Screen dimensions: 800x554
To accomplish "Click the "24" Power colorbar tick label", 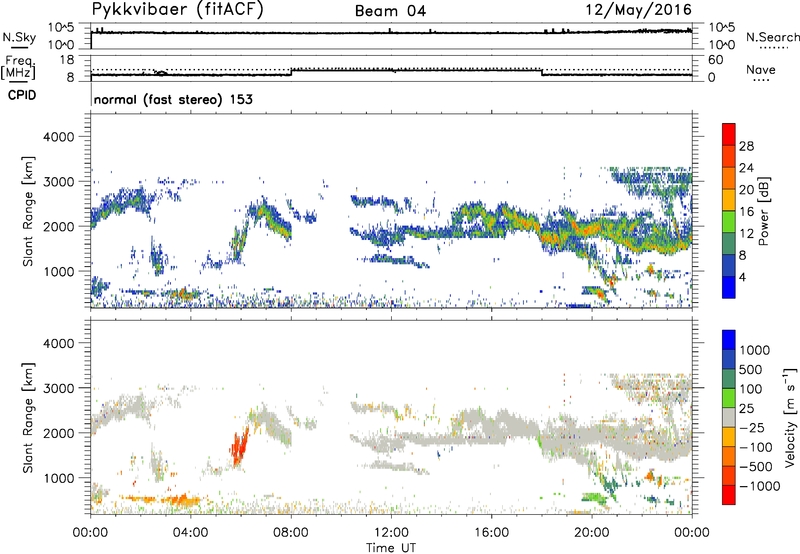I will 746,168.
